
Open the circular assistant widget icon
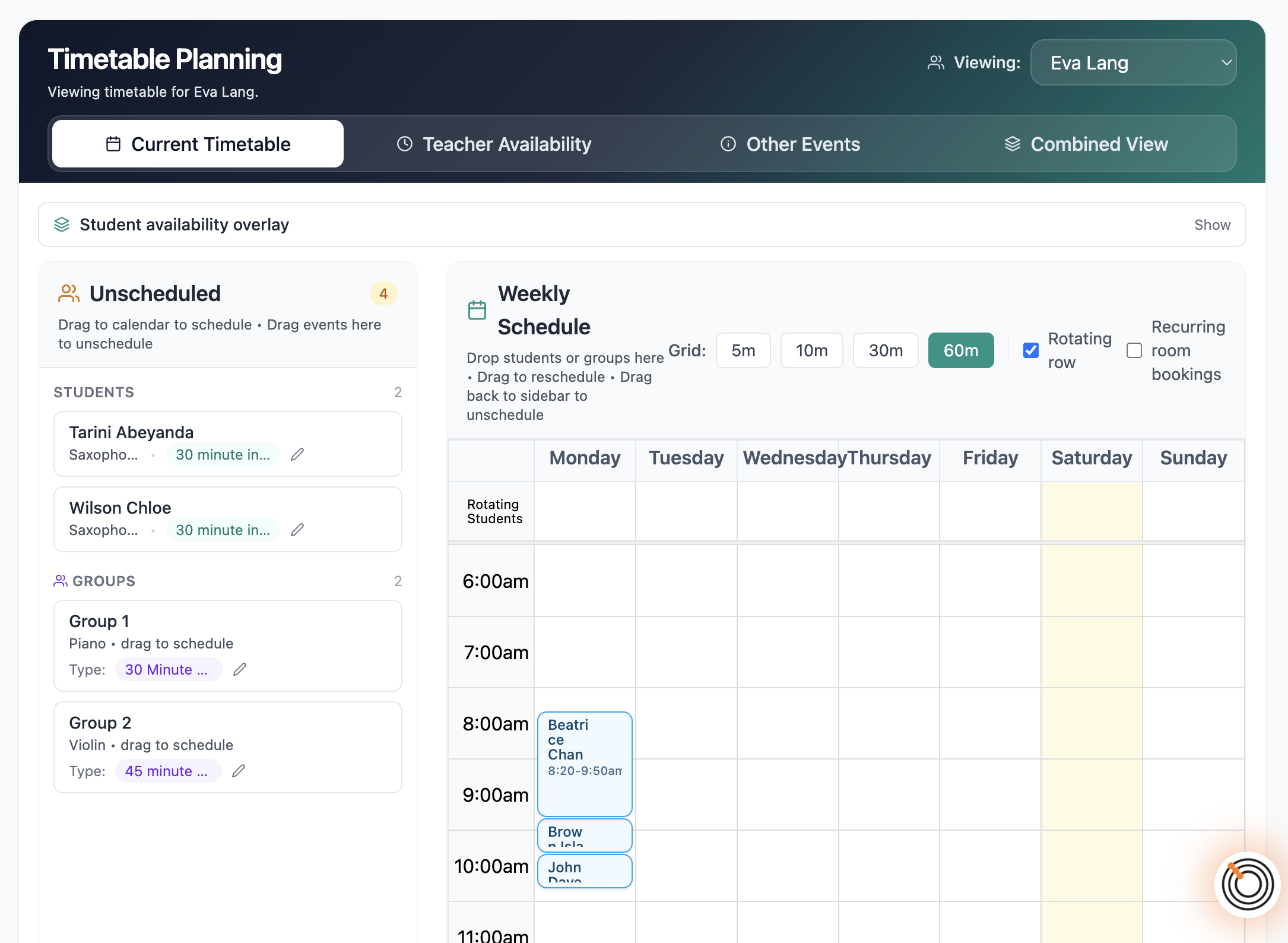pos(1247,885)
